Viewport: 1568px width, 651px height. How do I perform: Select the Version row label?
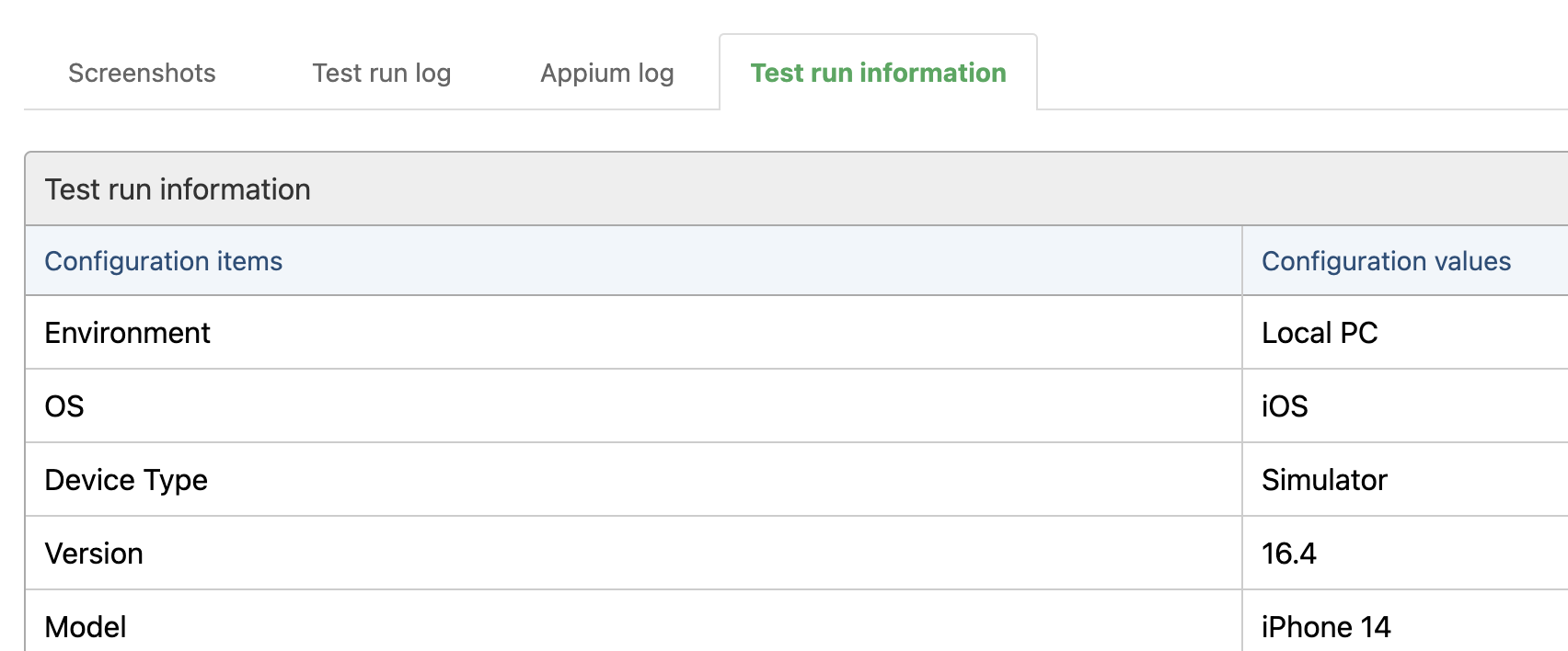(x=94, y=554)
